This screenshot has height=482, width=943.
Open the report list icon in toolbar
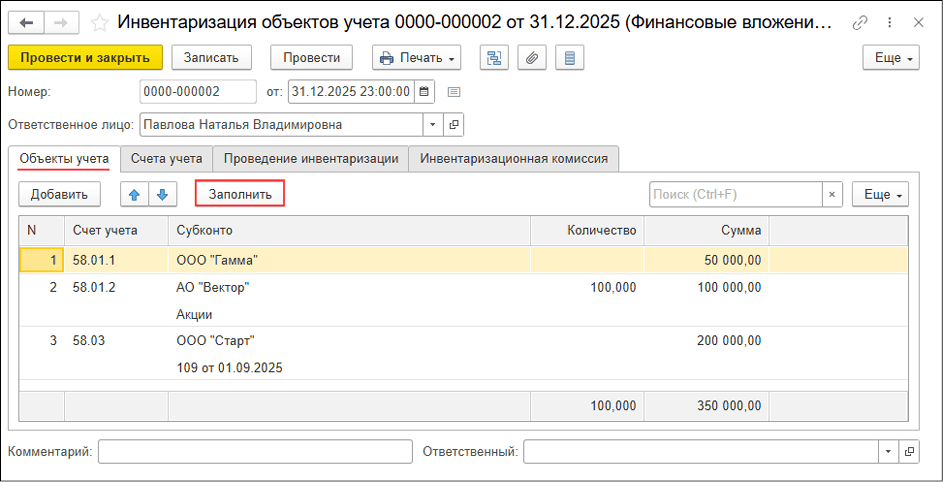coord(570,58)
